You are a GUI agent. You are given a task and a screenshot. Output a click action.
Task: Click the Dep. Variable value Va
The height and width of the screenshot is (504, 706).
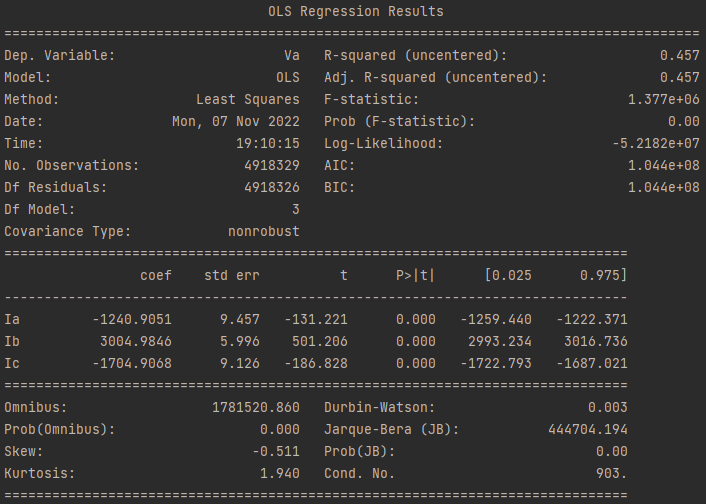point(292,55)
